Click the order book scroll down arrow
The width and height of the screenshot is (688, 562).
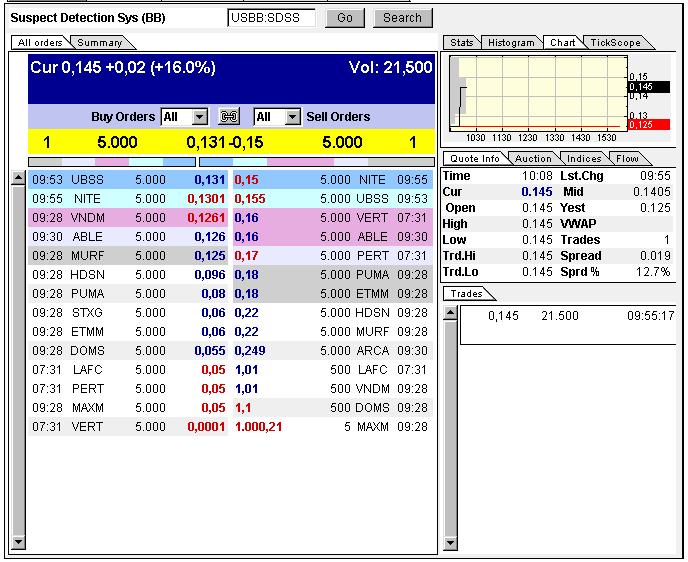pos(18,542)
